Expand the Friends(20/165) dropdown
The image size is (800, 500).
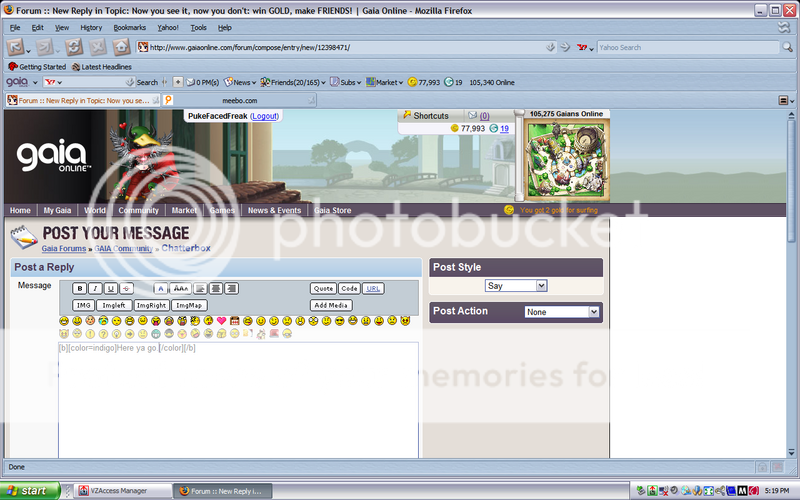point(323,83)
